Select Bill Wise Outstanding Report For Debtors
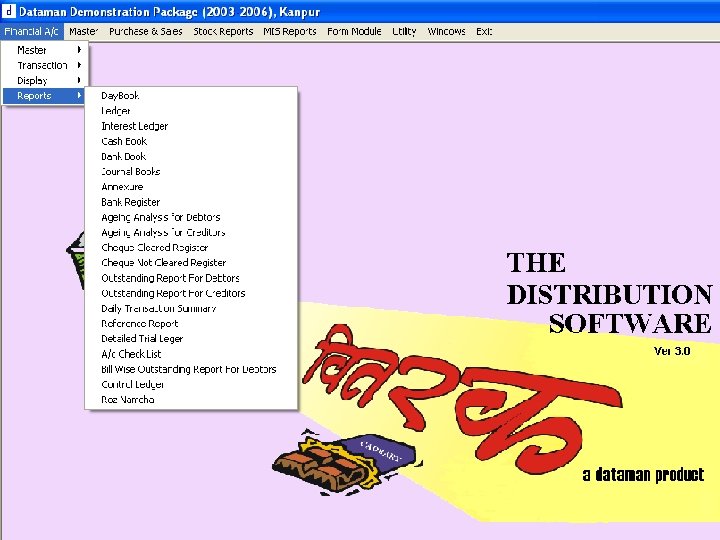 click(x=191, y=369)
